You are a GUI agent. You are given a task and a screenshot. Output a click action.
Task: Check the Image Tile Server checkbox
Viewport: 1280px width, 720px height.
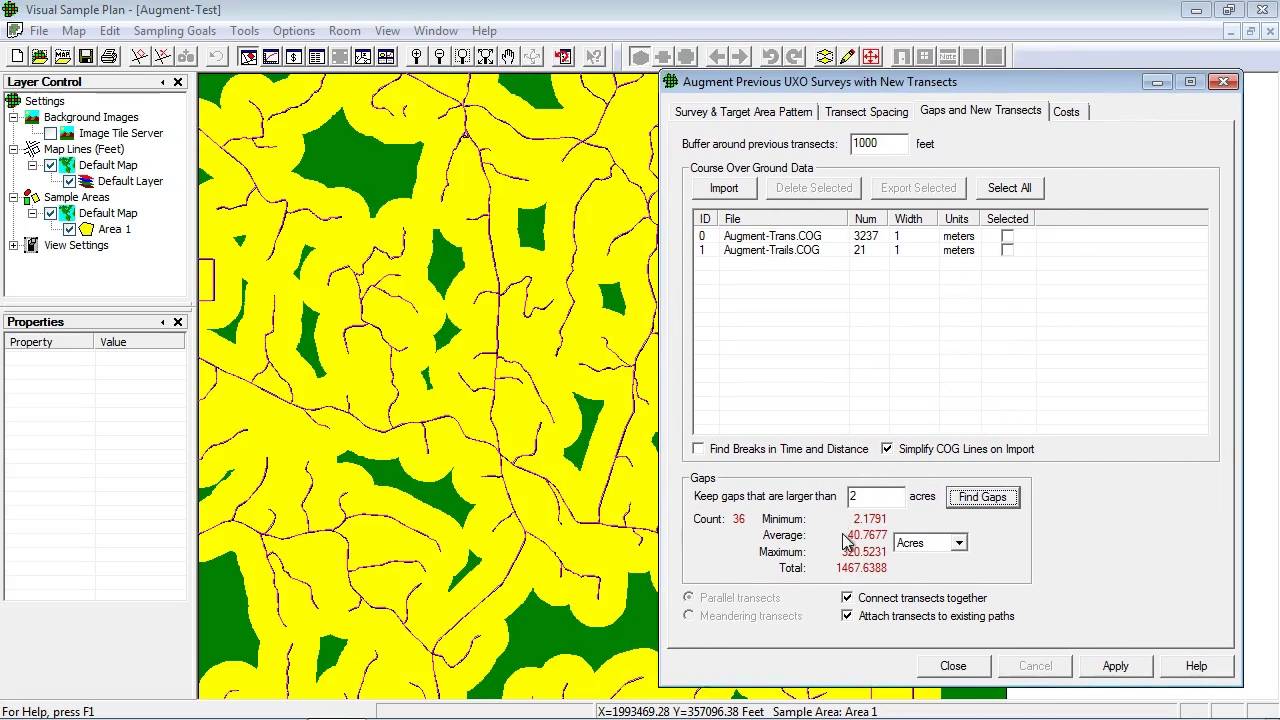click(x=50, y=133)
